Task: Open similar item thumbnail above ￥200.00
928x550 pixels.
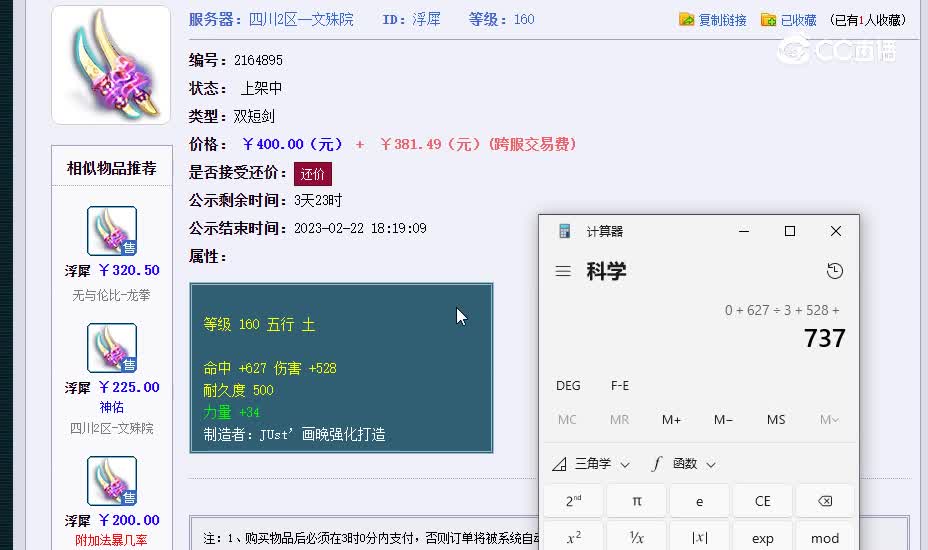Action: pyautogui.click(x=112, y=481)
